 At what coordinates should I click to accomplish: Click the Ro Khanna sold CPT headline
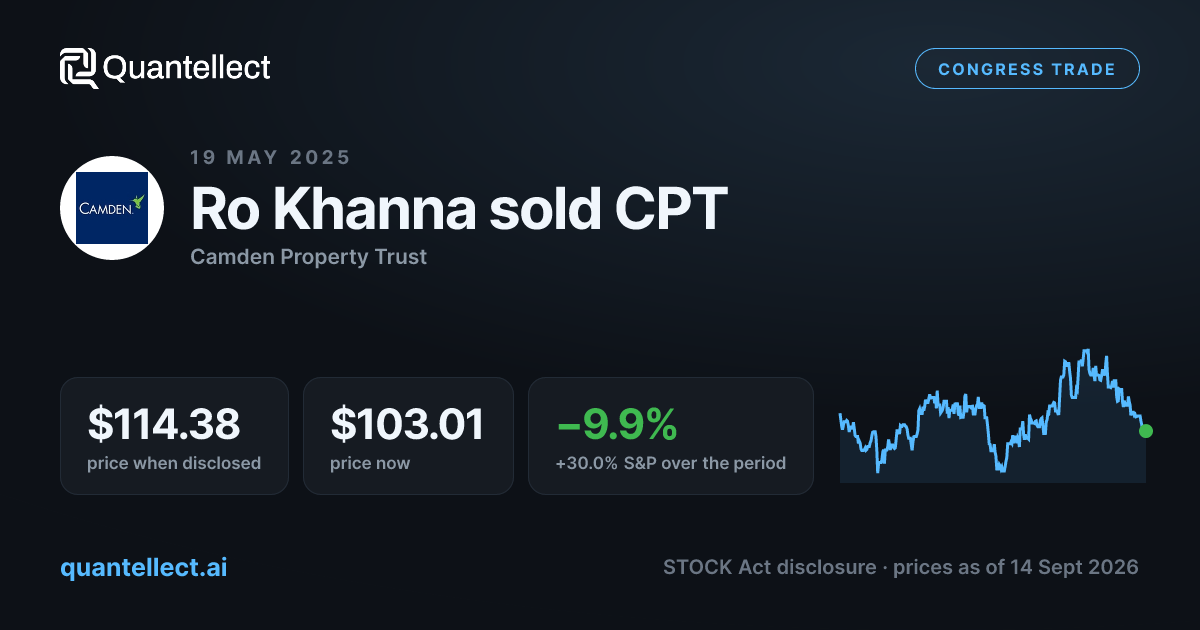pos(459,209)
